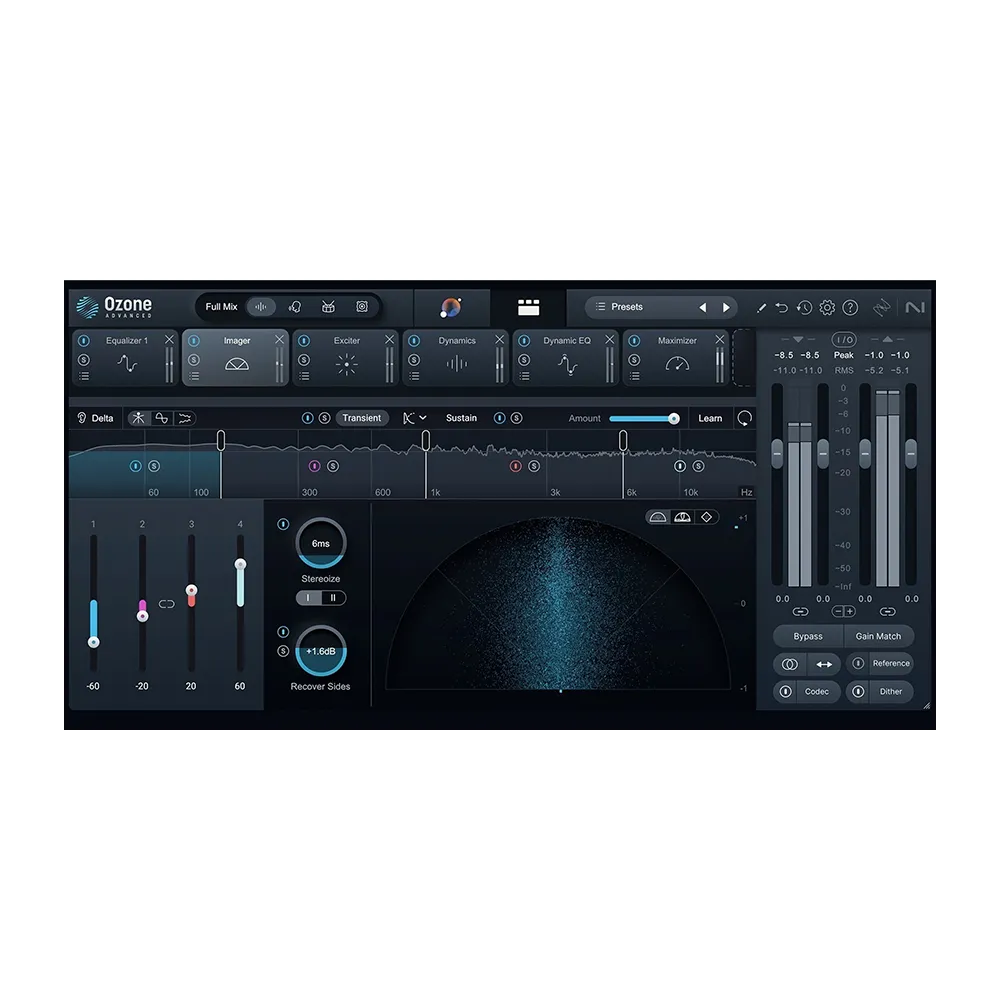Swap channels with the double arrow button
Screen dimensions: 1000x1000
tap(824, 665)
